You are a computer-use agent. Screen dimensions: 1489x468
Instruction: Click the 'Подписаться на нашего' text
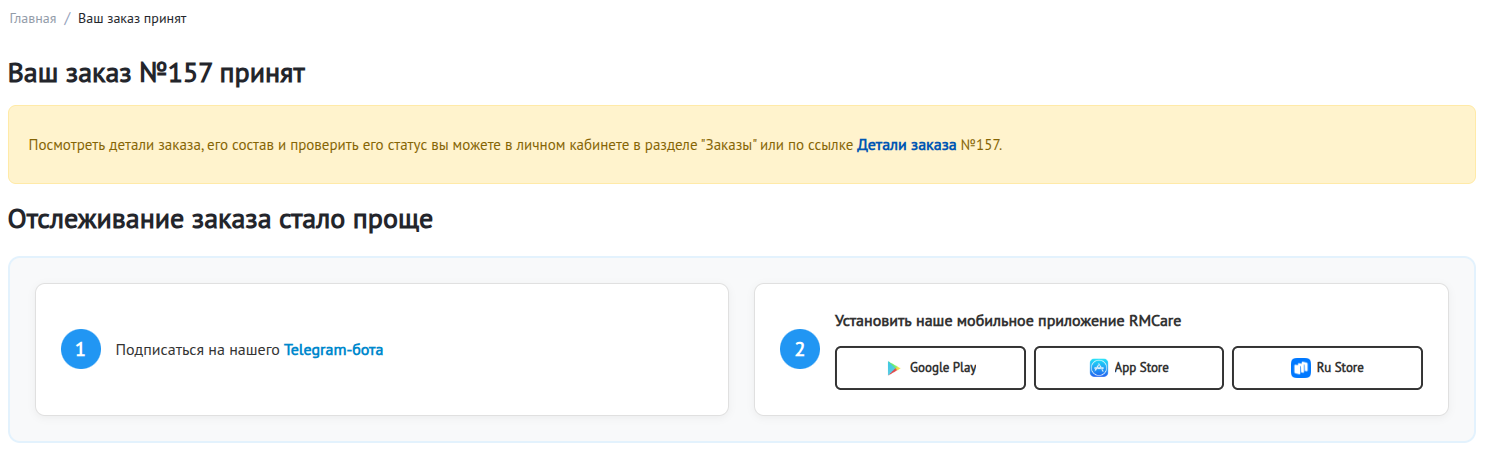coord(198,350)
